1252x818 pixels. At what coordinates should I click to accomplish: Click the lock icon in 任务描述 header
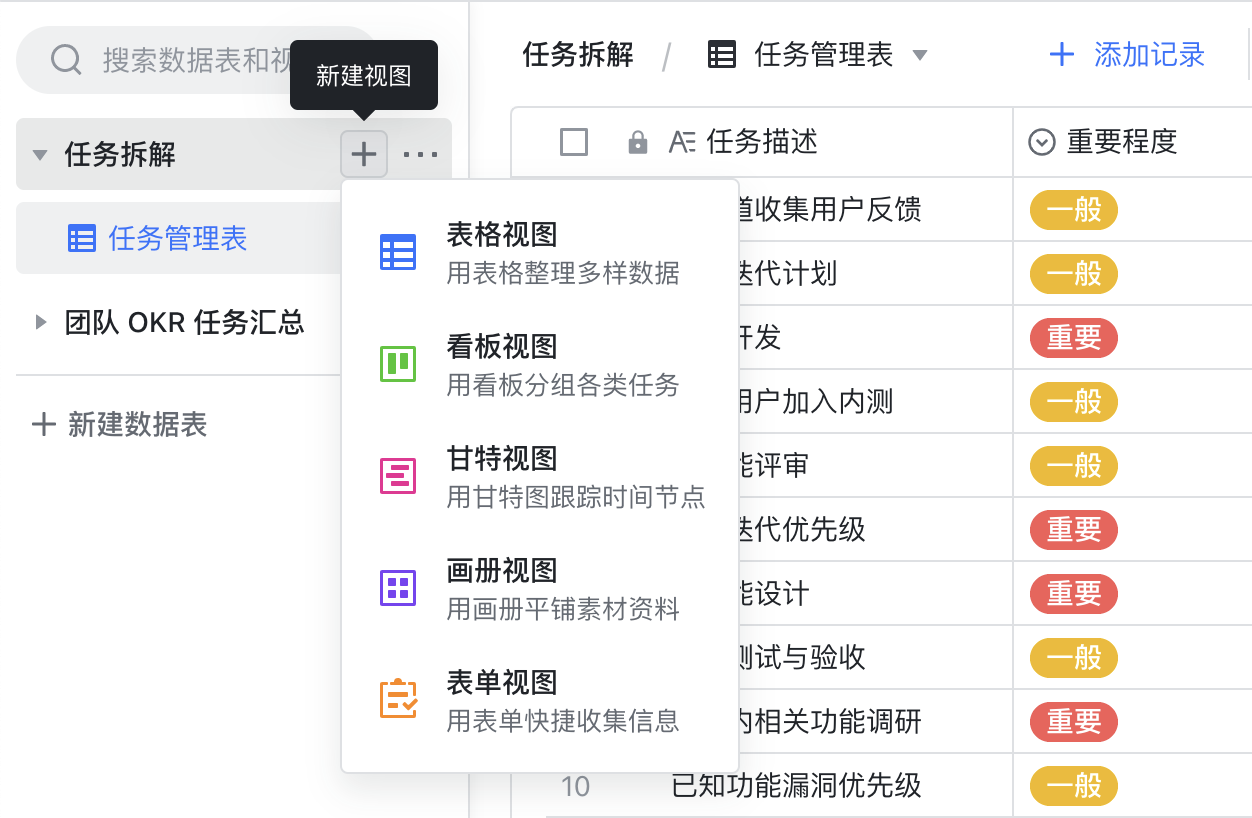(x=637, y=143)
